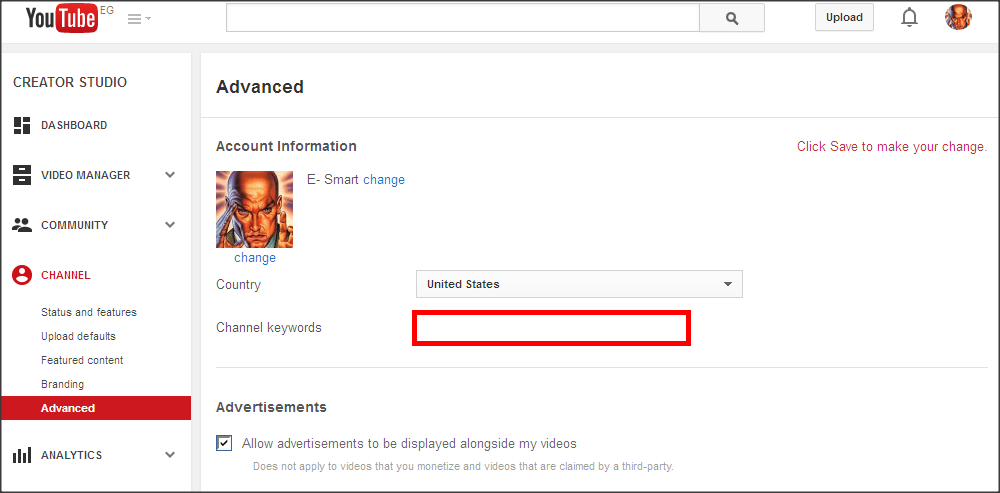Open account avatar menu in header
1000x493 pixels.
[958, 17]
